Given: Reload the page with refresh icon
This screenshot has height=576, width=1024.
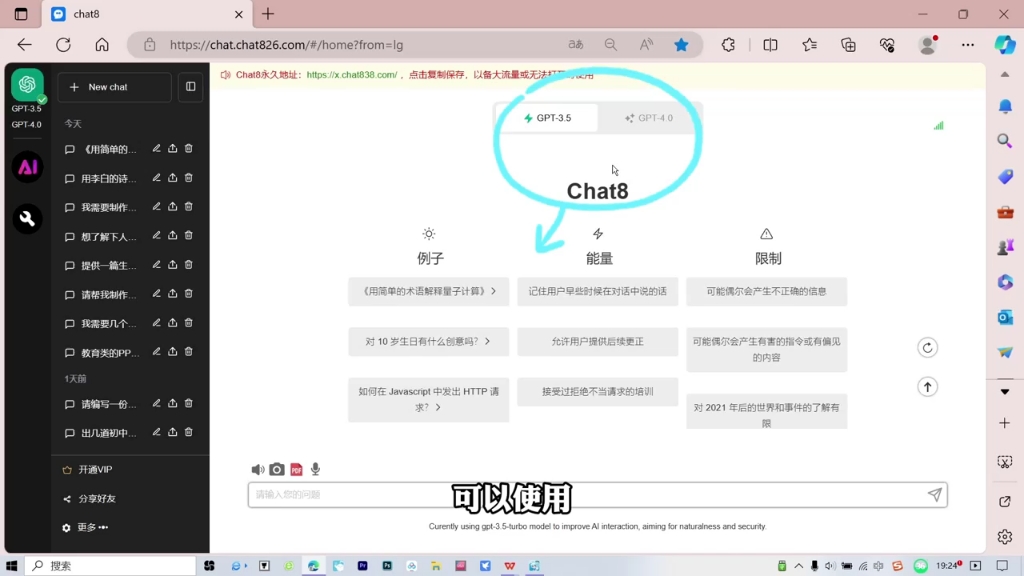Looking at the screenshot, I should click(63, 45).
